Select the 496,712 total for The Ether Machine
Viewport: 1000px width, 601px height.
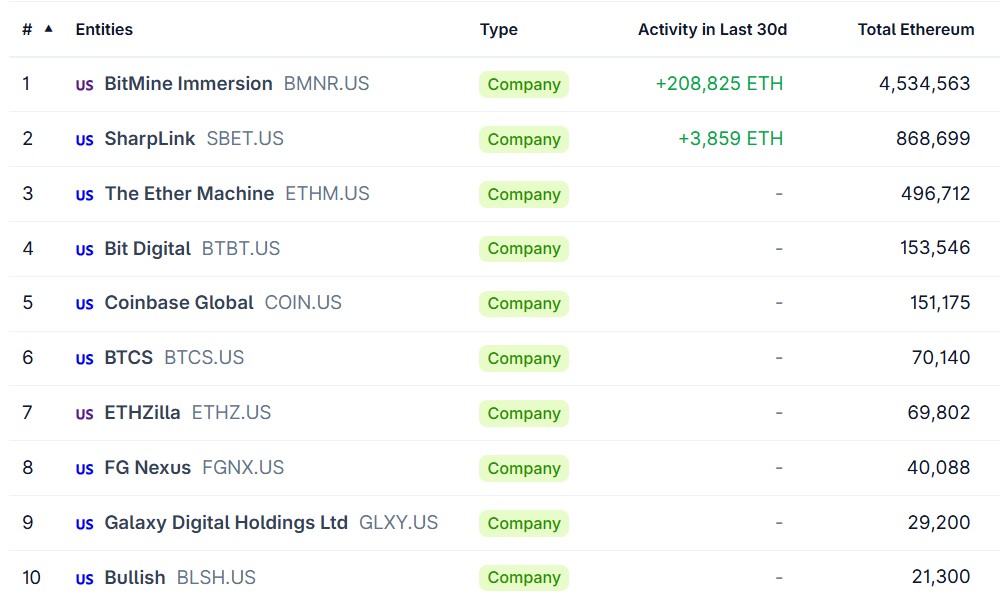(936, 194)
